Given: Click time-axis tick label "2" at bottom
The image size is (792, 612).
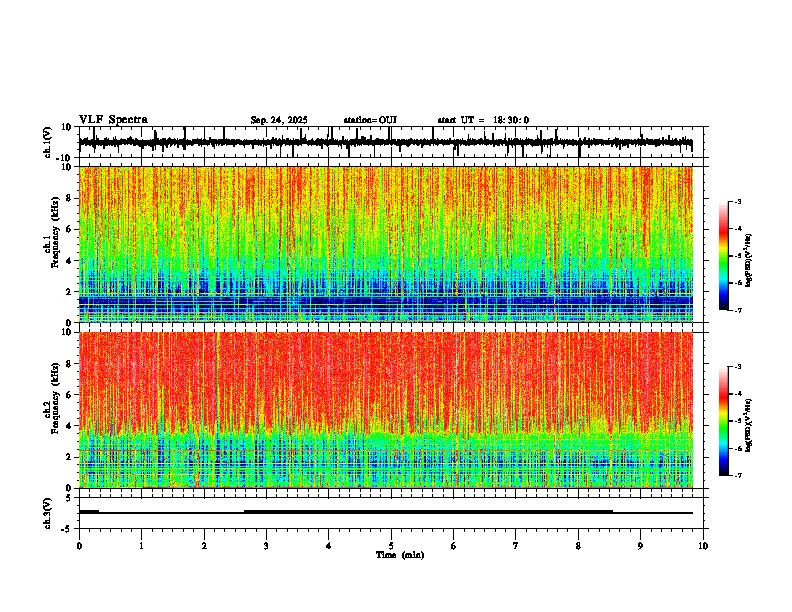Looking at the screenshot, I should pos(204,546).
